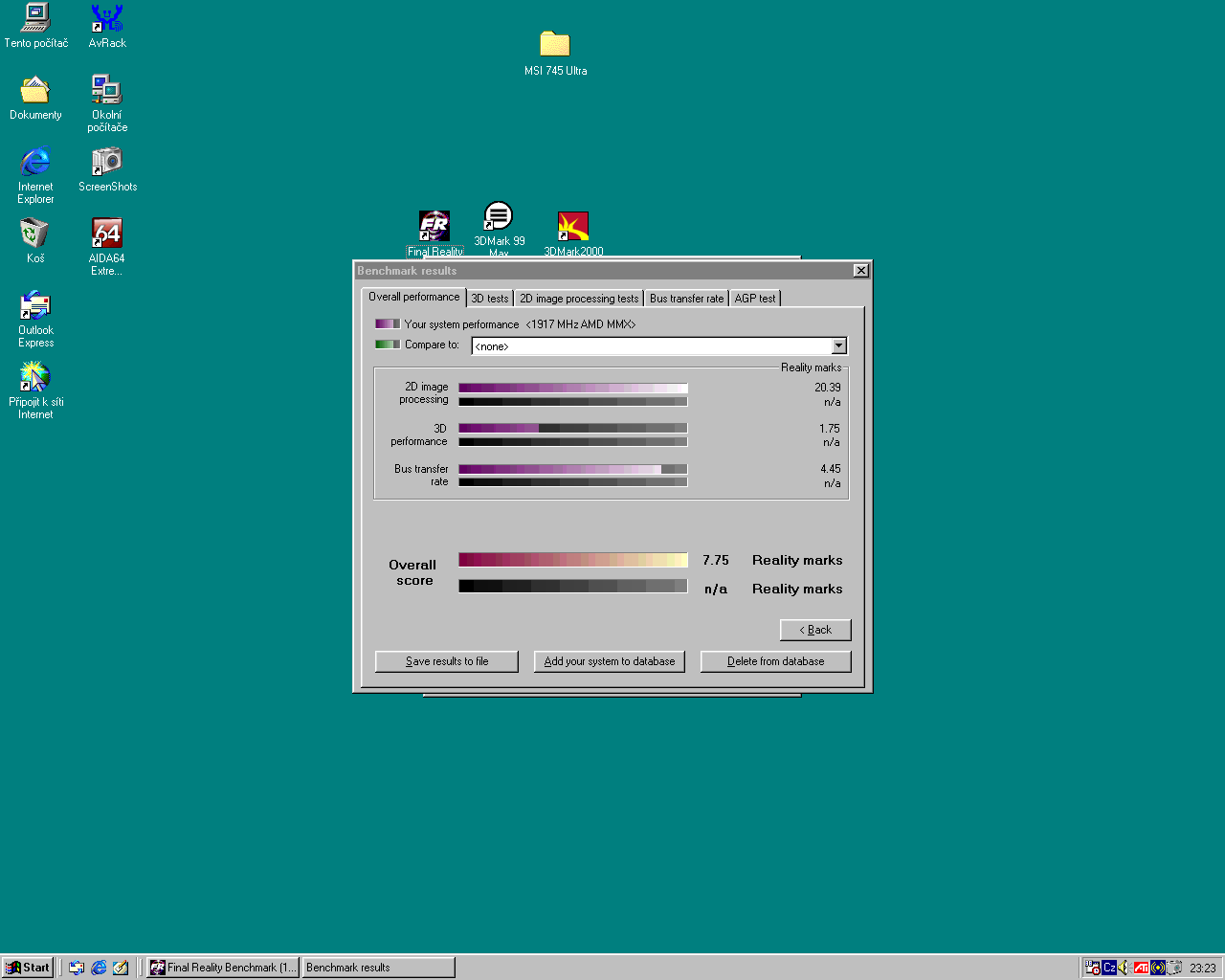Viewport: 1225px width, 980px height.
Task: Click the Save results to file button
Action: (x=447, y=661)
